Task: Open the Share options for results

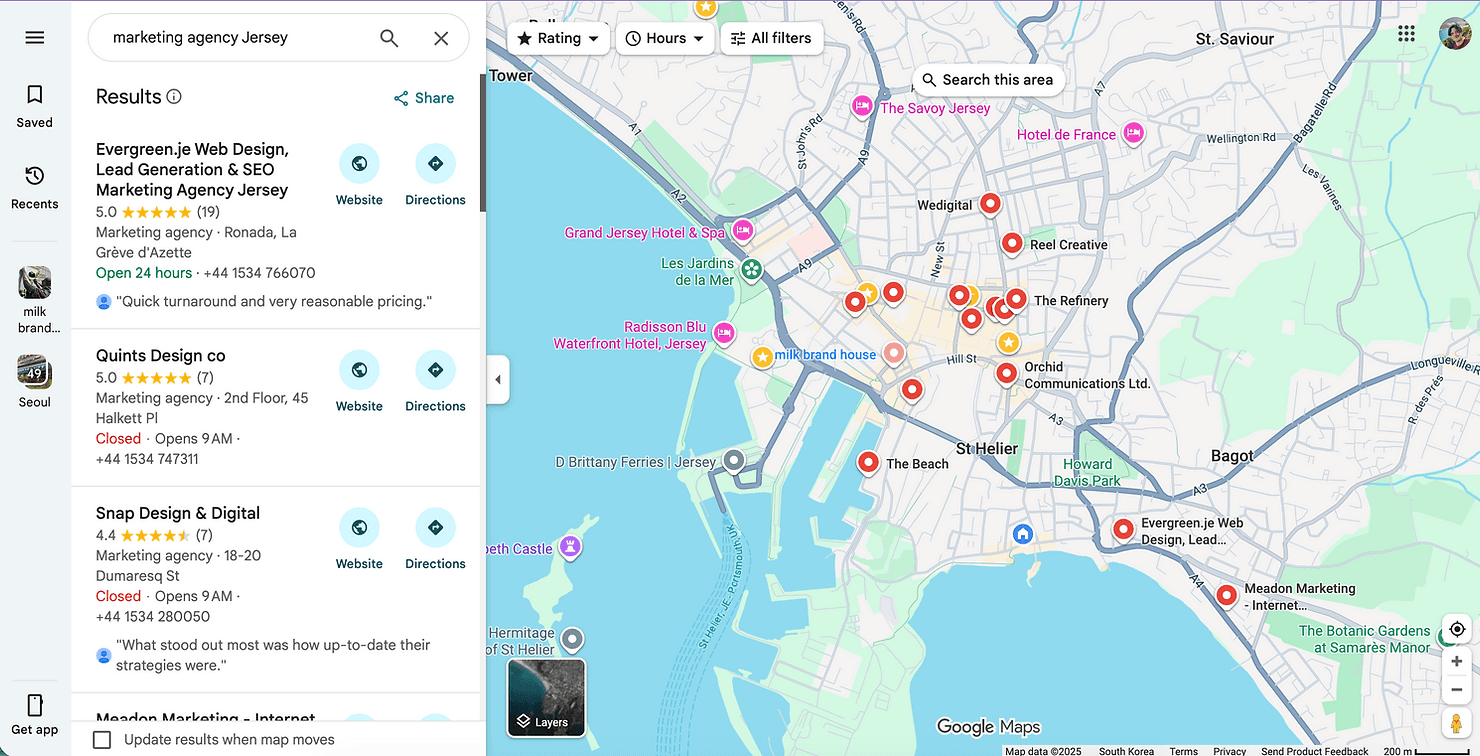Action: pyautogui.click(x=423, y=97)
